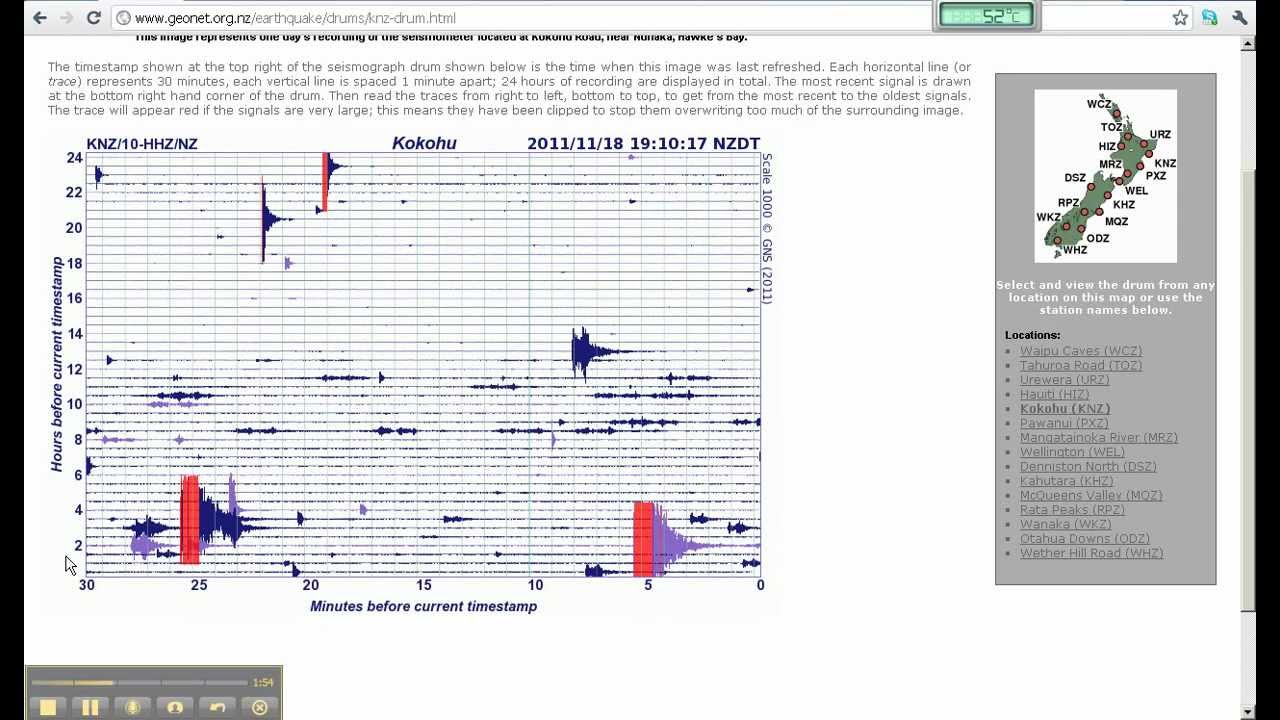This screenshot has height=720, width=1280.
Task: Open the Otahua Downs (ODZ) link
Action: tap(1085, 539)
